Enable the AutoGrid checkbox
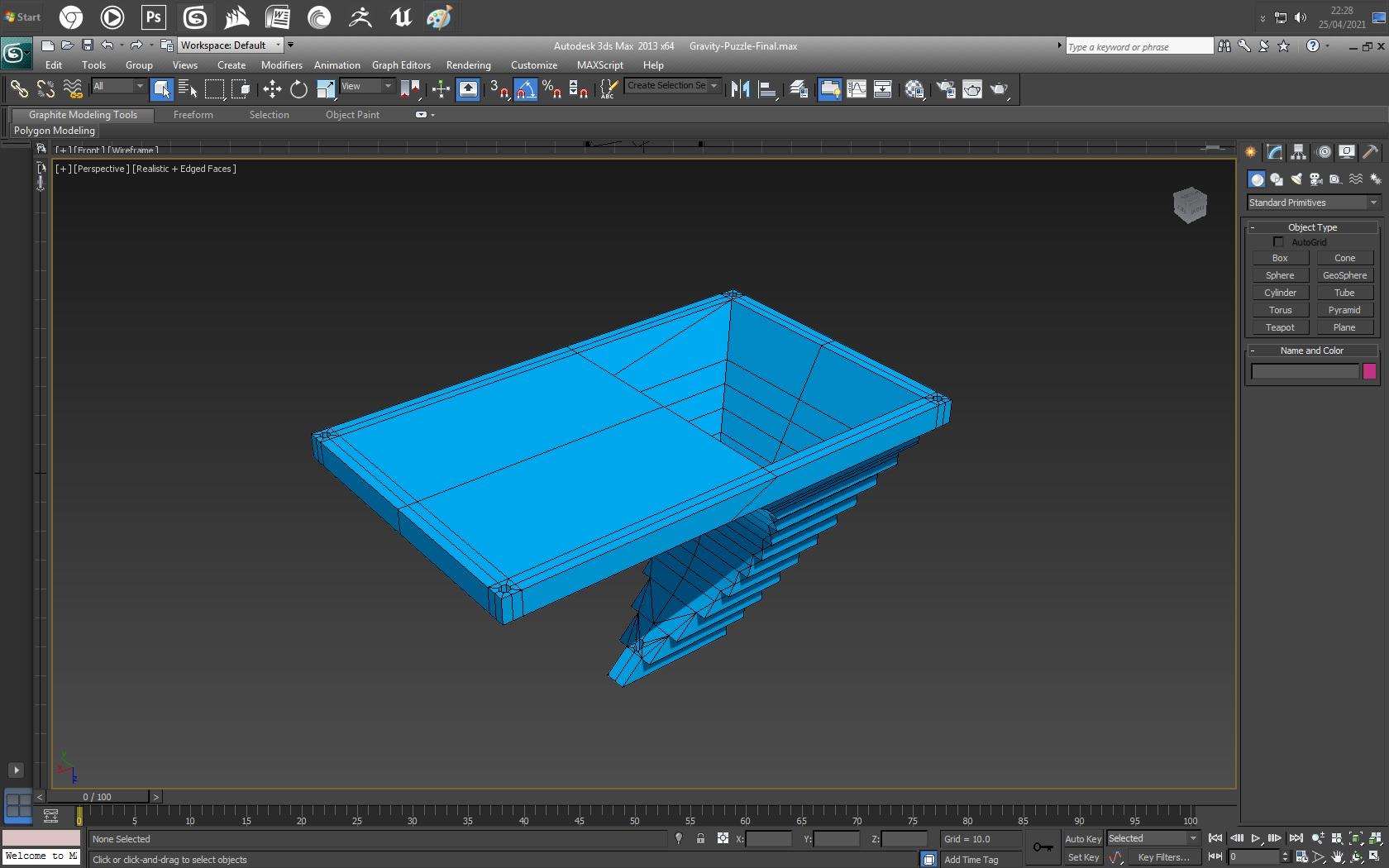This screenshot has height=868, width=1389. [1278, 242]
